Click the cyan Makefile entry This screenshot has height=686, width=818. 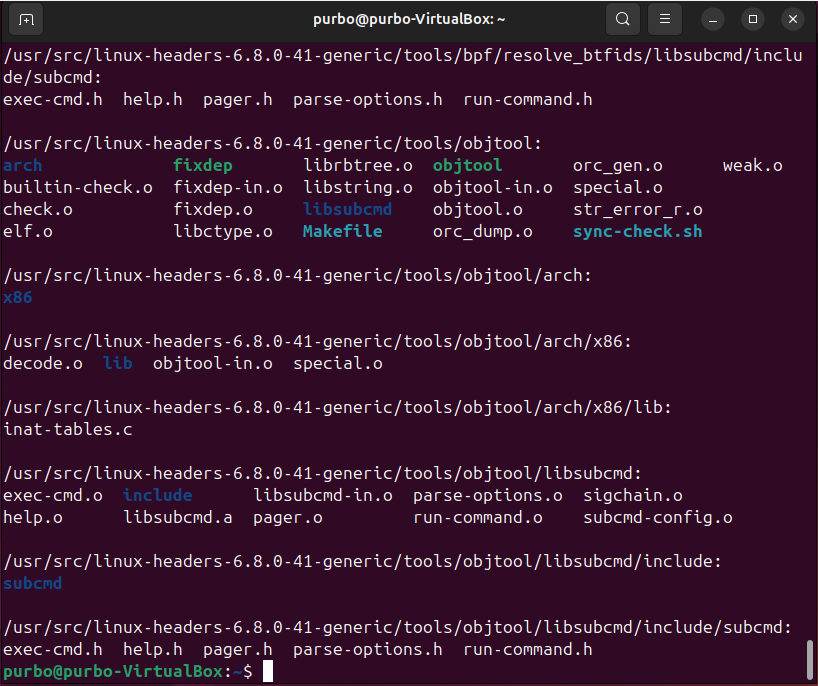click(x=342, y=231)
